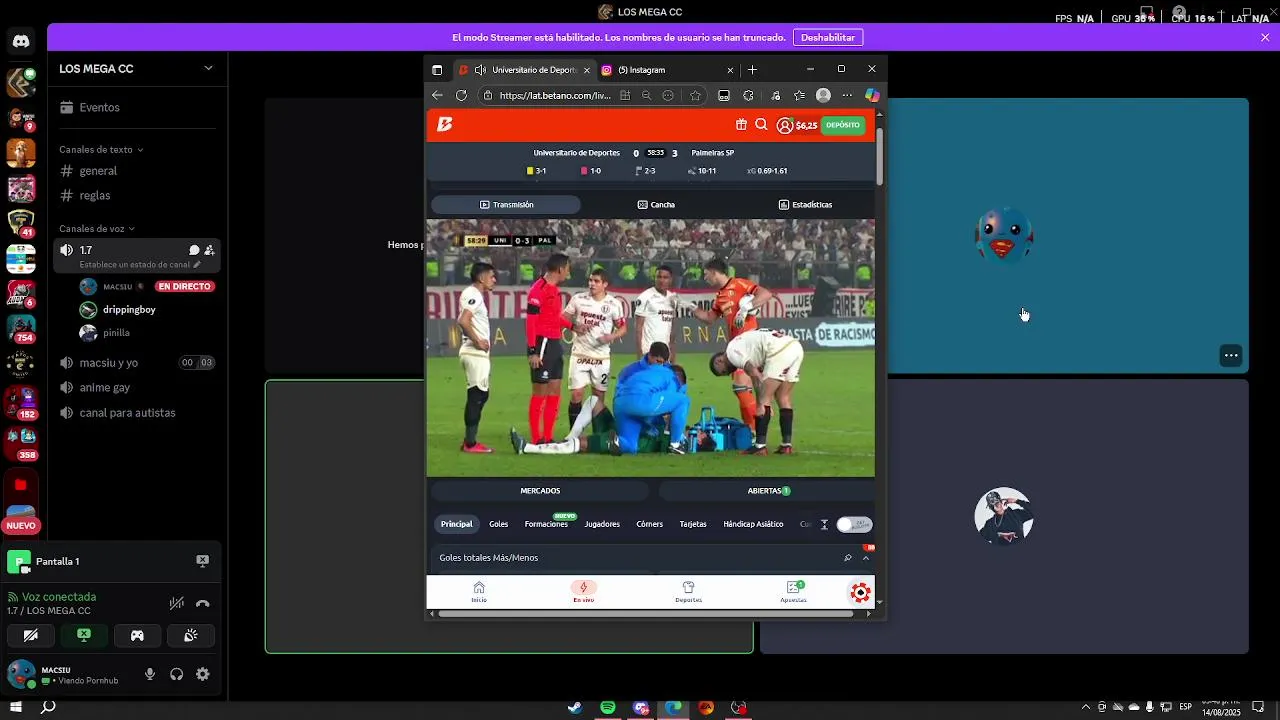Open browser Copilot icon

click(872, 96)
